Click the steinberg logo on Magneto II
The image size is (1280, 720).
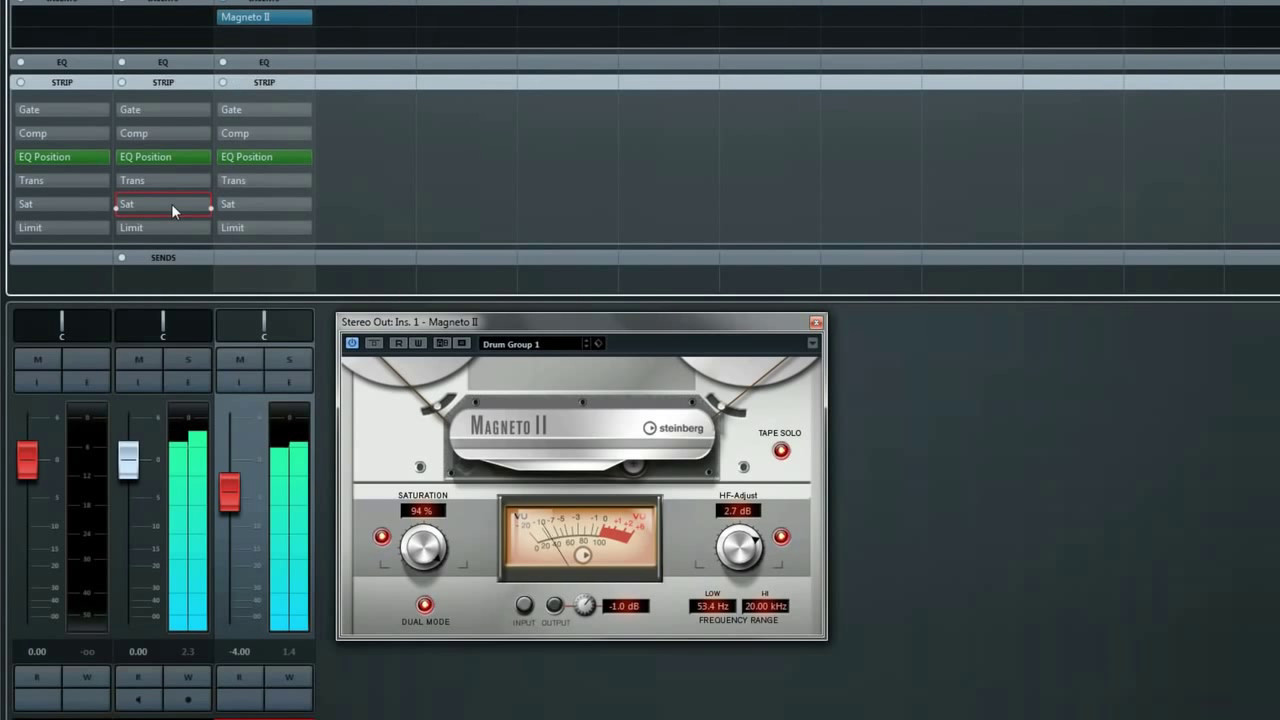tap(673, 428)
